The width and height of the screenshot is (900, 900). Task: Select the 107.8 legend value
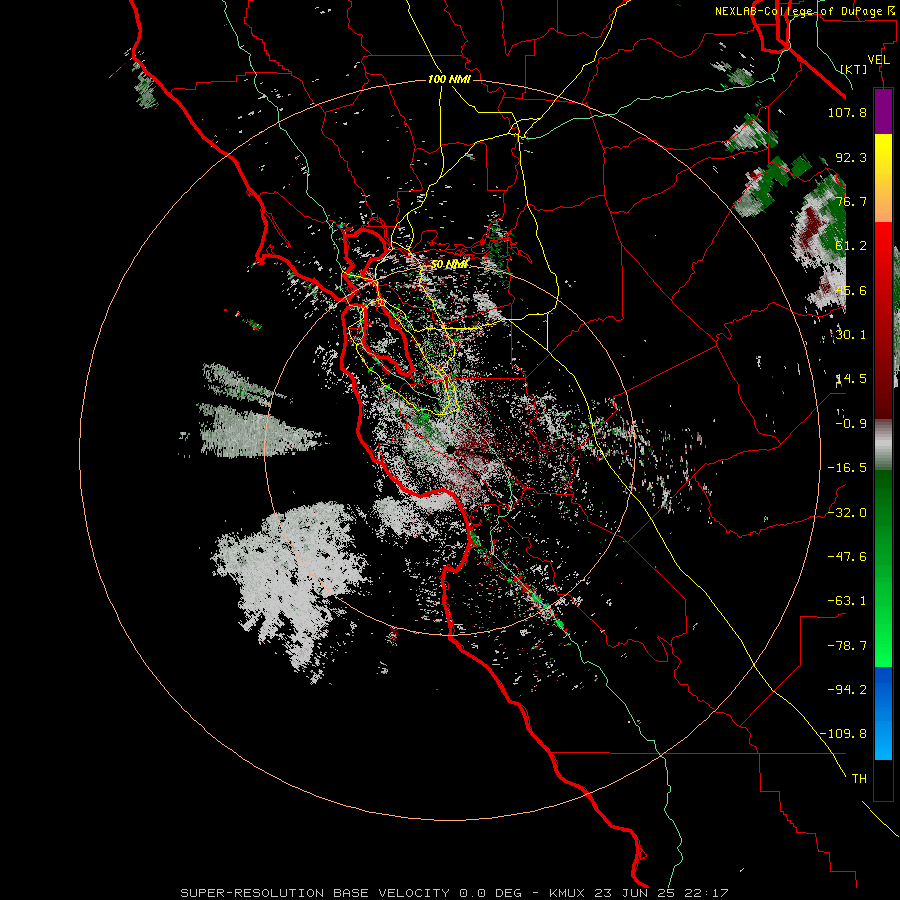click(847, 112)
